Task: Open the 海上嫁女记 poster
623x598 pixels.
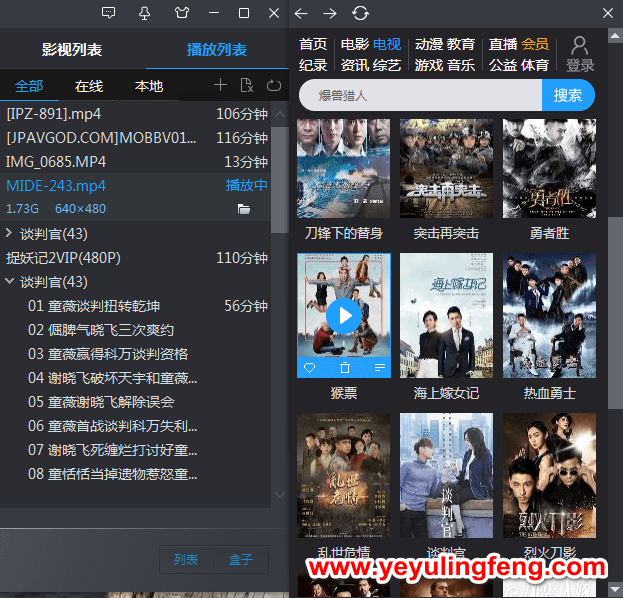Action: pos(446,315)
